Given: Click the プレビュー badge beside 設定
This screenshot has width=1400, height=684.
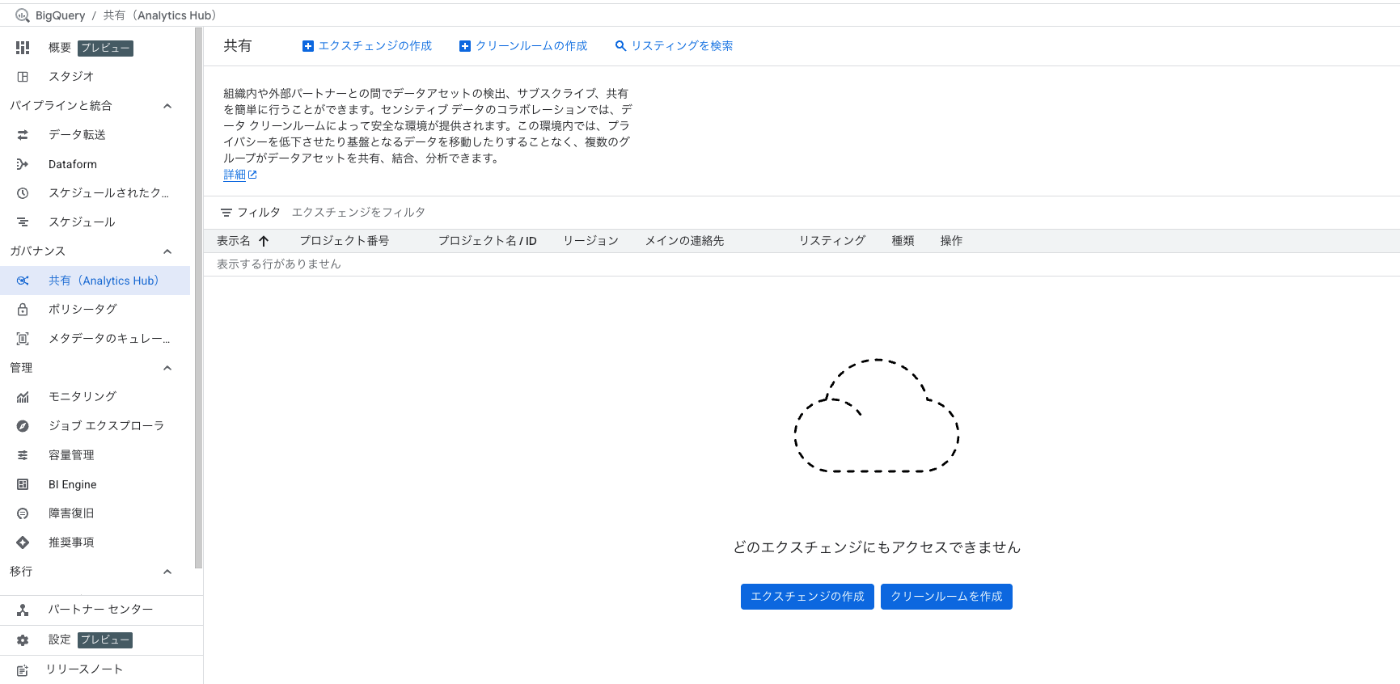Looking at the screenshot, I should click(105, 640).
